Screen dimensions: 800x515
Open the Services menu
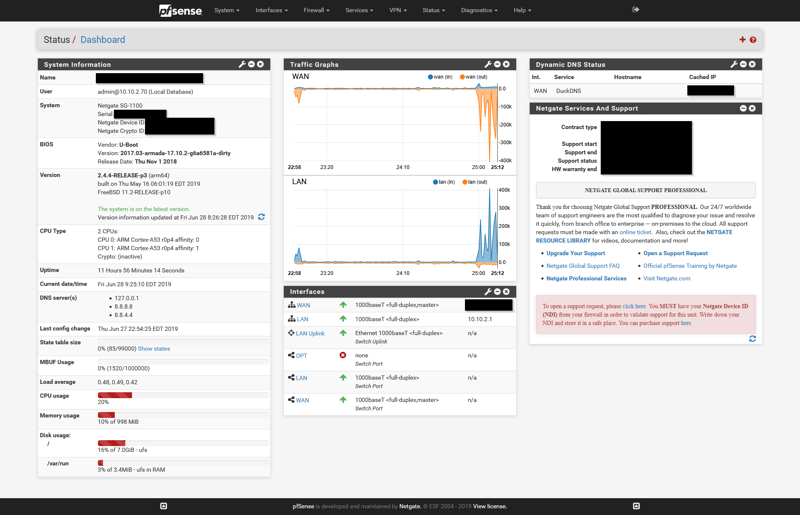click(359, 10)
